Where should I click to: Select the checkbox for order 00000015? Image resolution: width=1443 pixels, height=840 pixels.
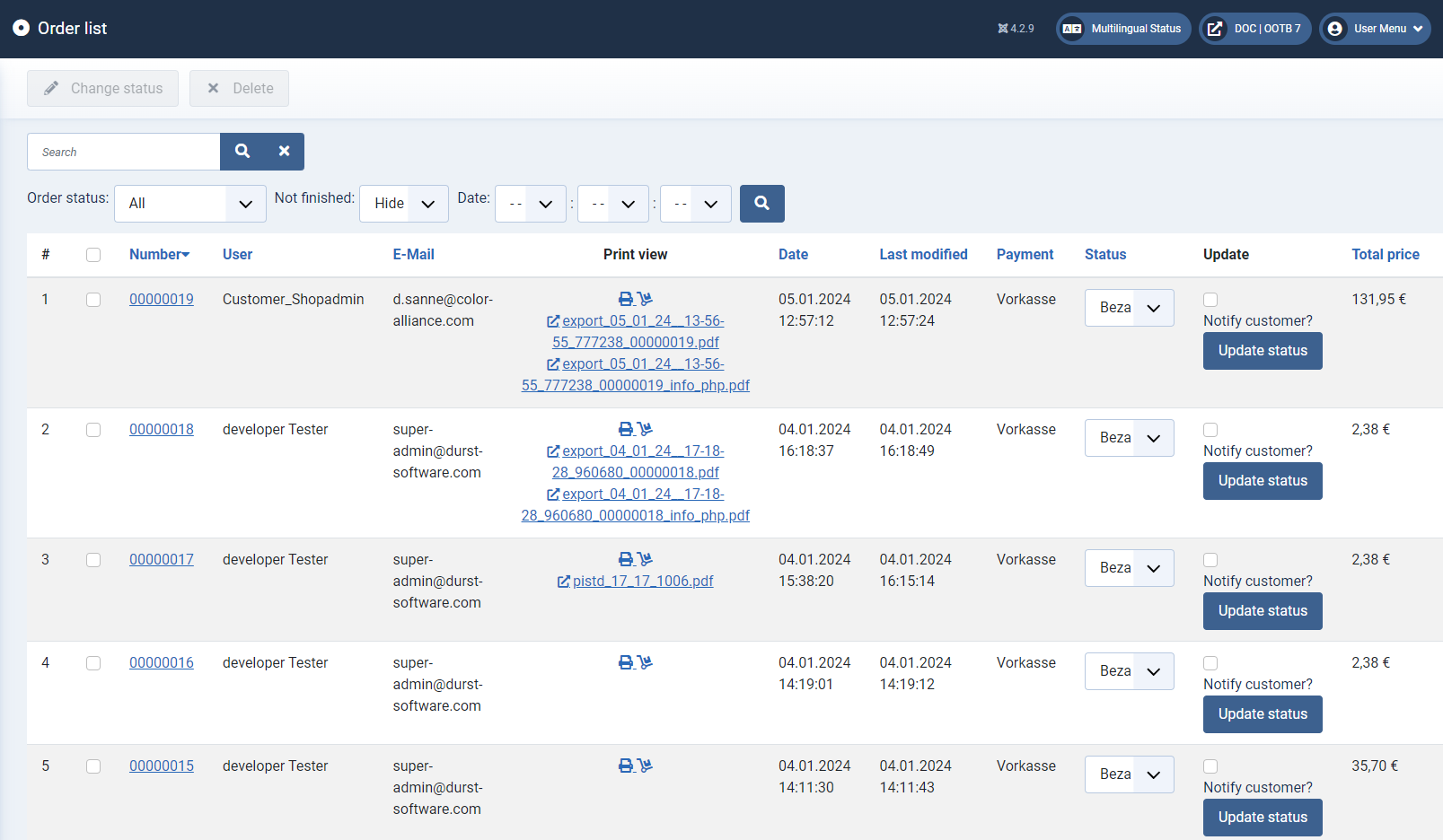[93, 766]
